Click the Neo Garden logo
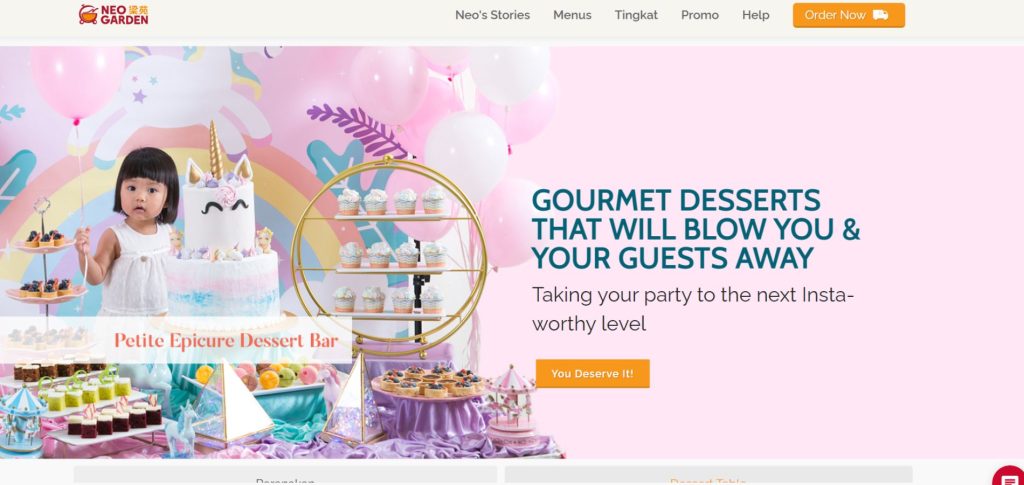The image size is (1024, 485). [113, 14]
